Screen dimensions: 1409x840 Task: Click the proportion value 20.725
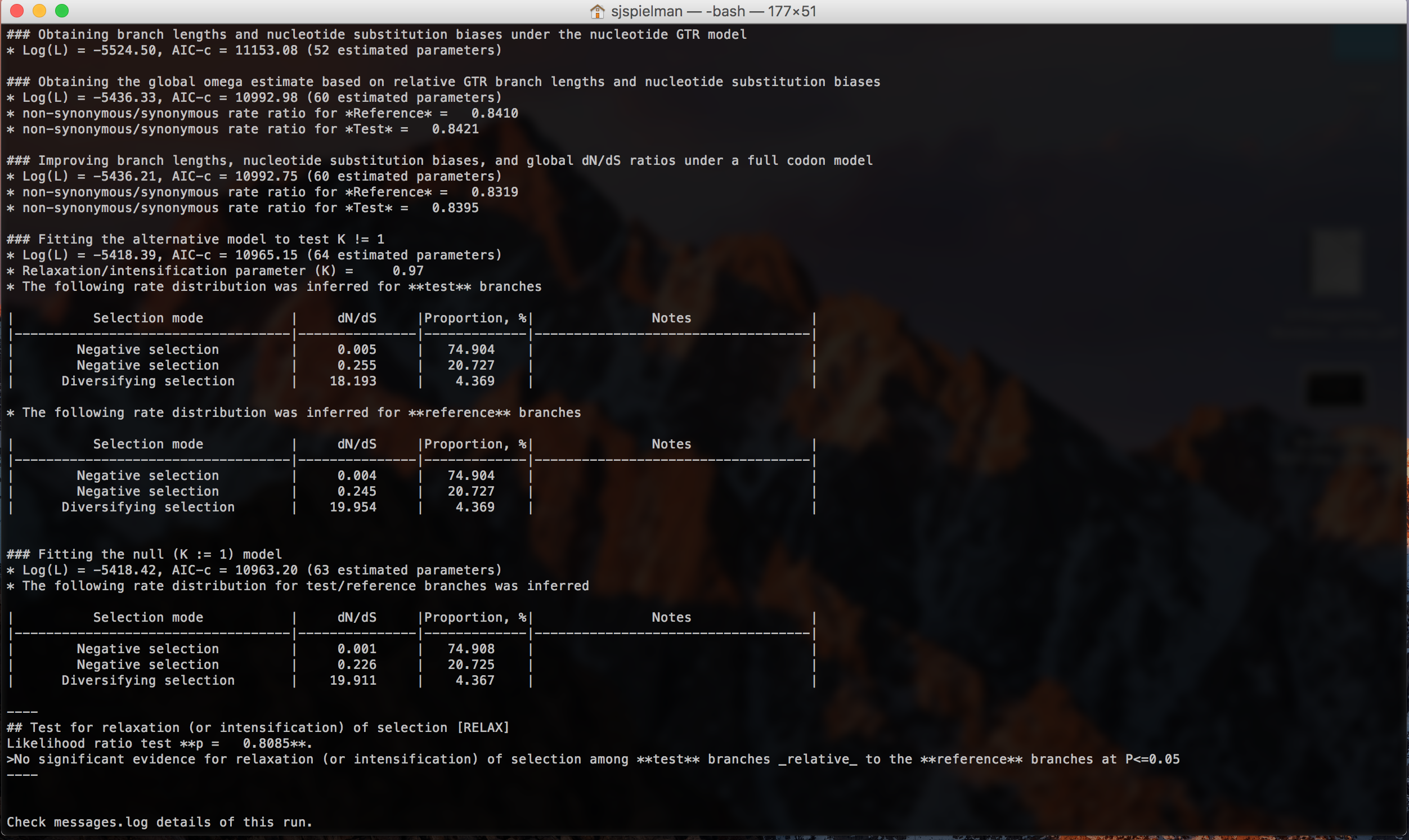[x=471, y=664]
